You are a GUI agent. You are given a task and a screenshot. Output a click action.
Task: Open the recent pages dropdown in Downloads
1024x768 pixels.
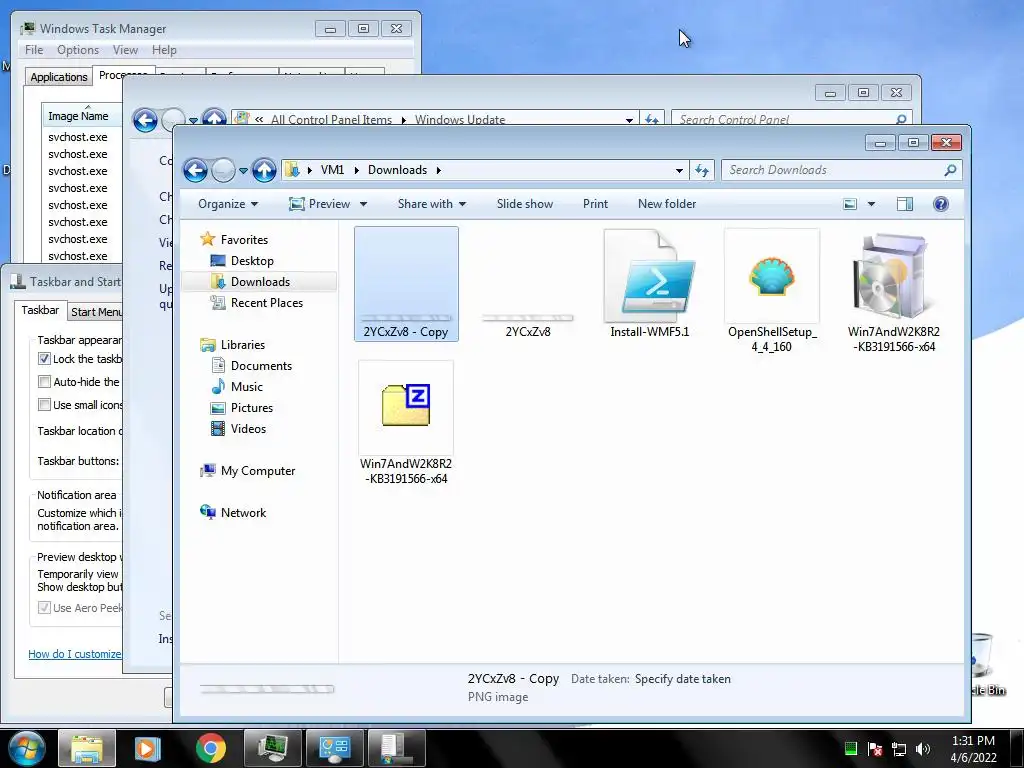pos(243,170)
